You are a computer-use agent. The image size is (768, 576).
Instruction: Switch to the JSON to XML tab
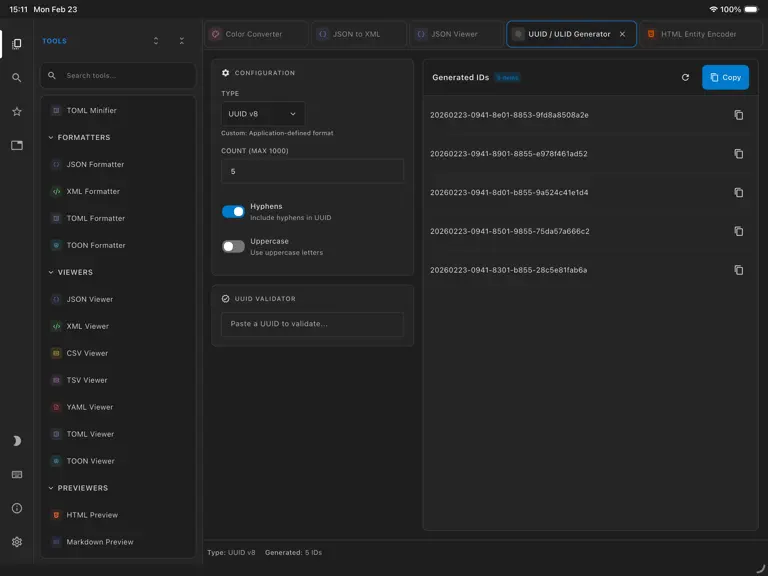click(x=359, y=34)
